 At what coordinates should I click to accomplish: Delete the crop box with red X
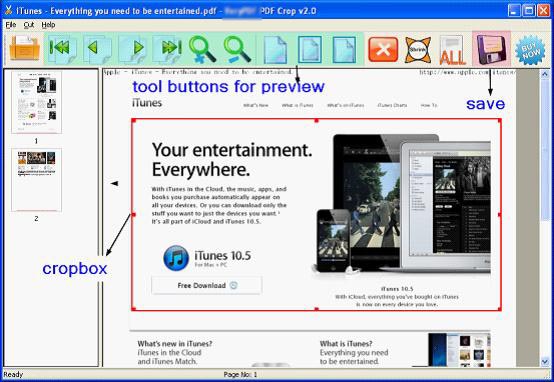click(383, 49)
